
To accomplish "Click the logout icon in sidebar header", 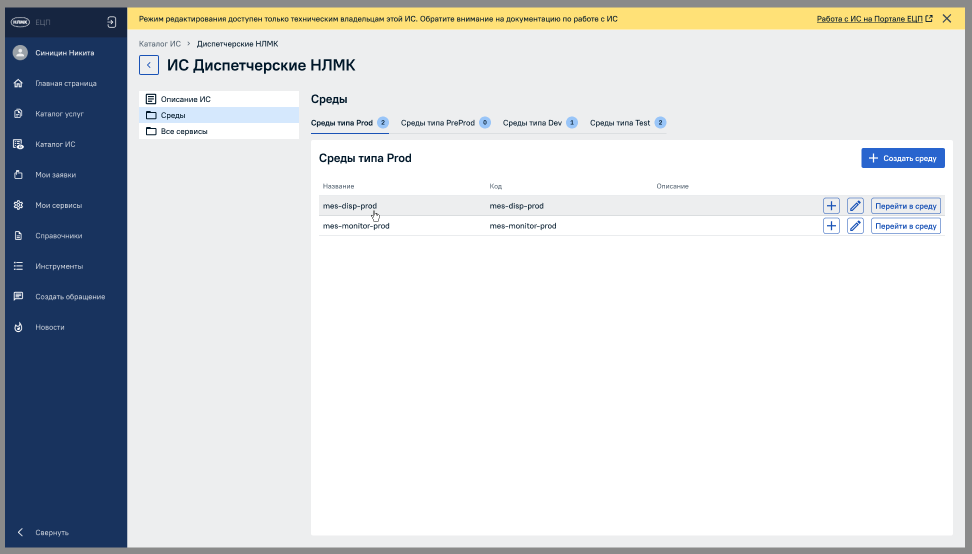I will pos(111,21).
